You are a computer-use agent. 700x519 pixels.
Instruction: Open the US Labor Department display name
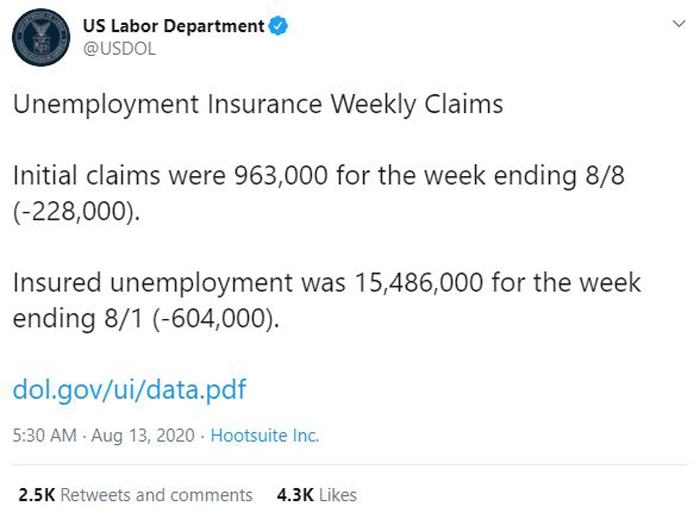tap(174, 26)
